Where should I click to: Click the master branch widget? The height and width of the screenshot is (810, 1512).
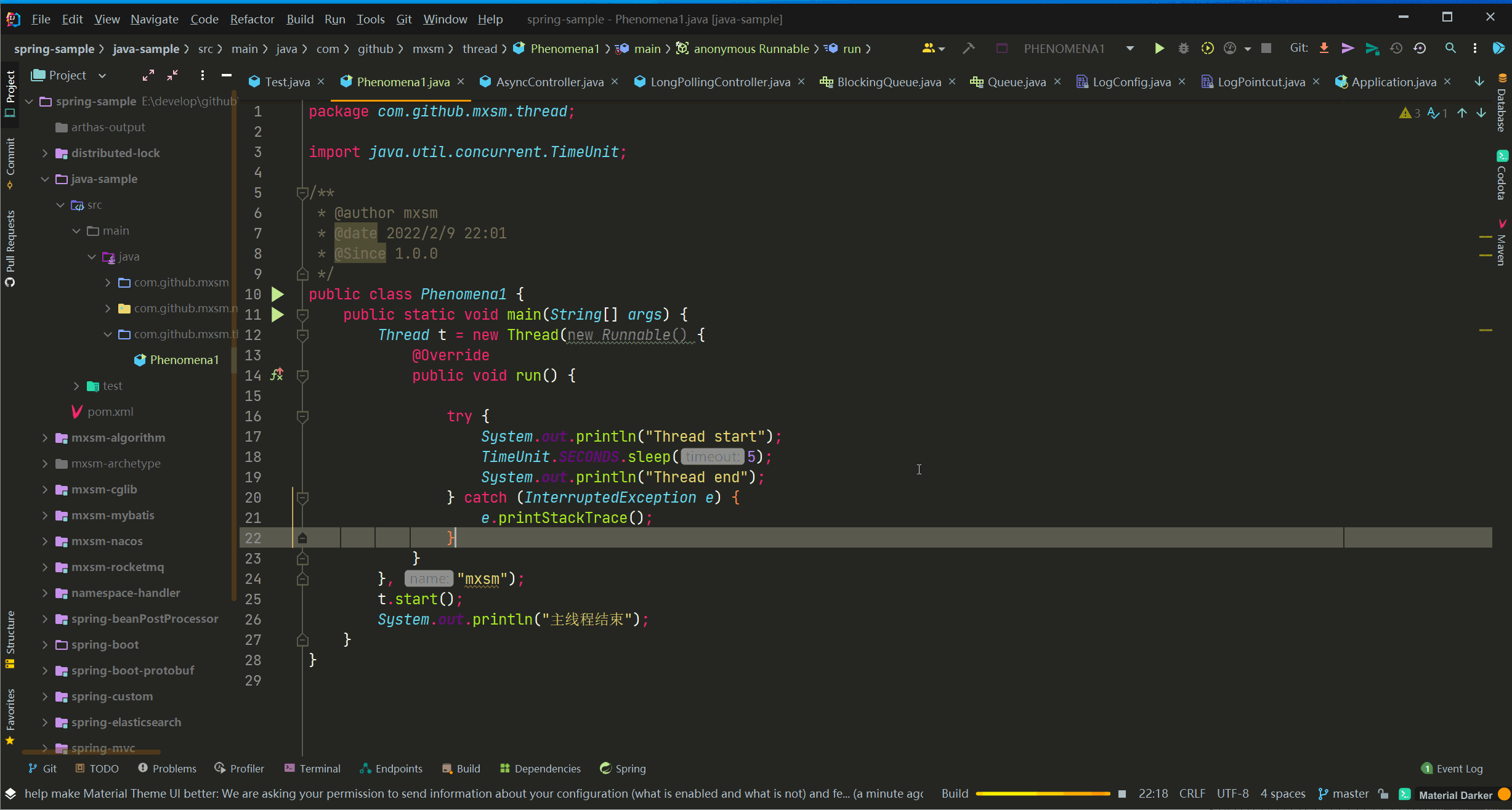1344,794
